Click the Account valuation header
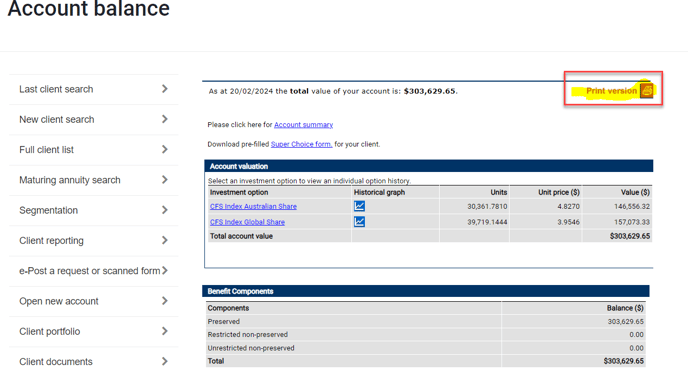This screenshot has height=371, width=688. click(429, 166)
